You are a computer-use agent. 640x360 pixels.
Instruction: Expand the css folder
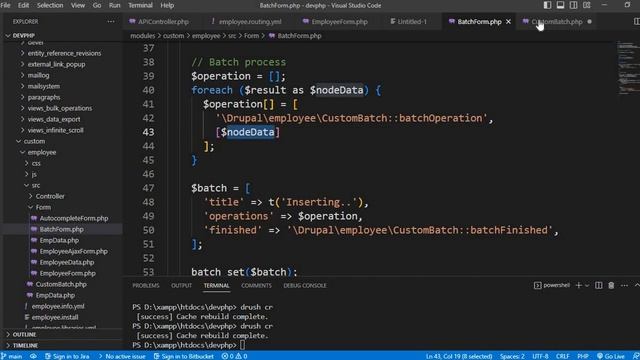pyautogui.click(x=36, y=163)
